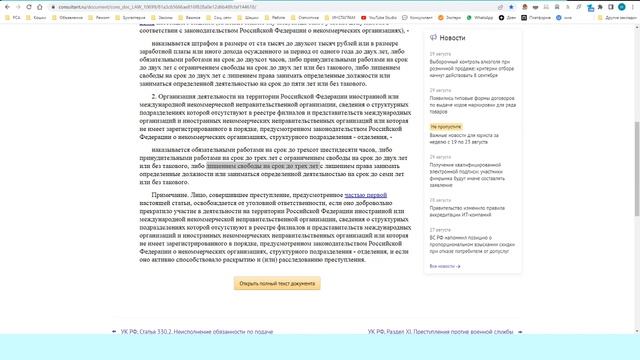
Task: Open ВС РФ напомнил позицию news
Action: tap(472, 244)
